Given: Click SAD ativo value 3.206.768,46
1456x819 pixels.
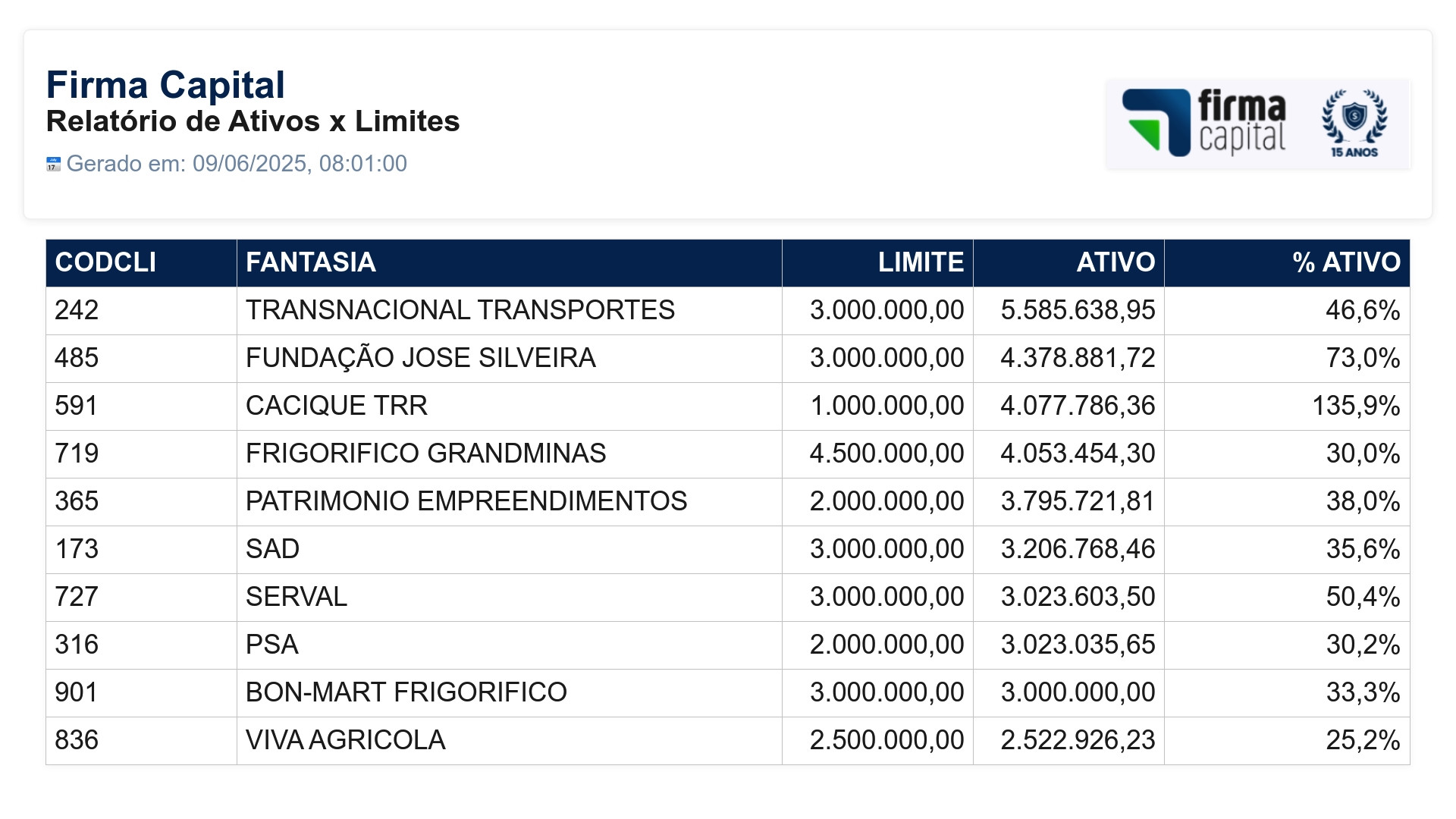Looking at the screenshot, I should 1078,549.
